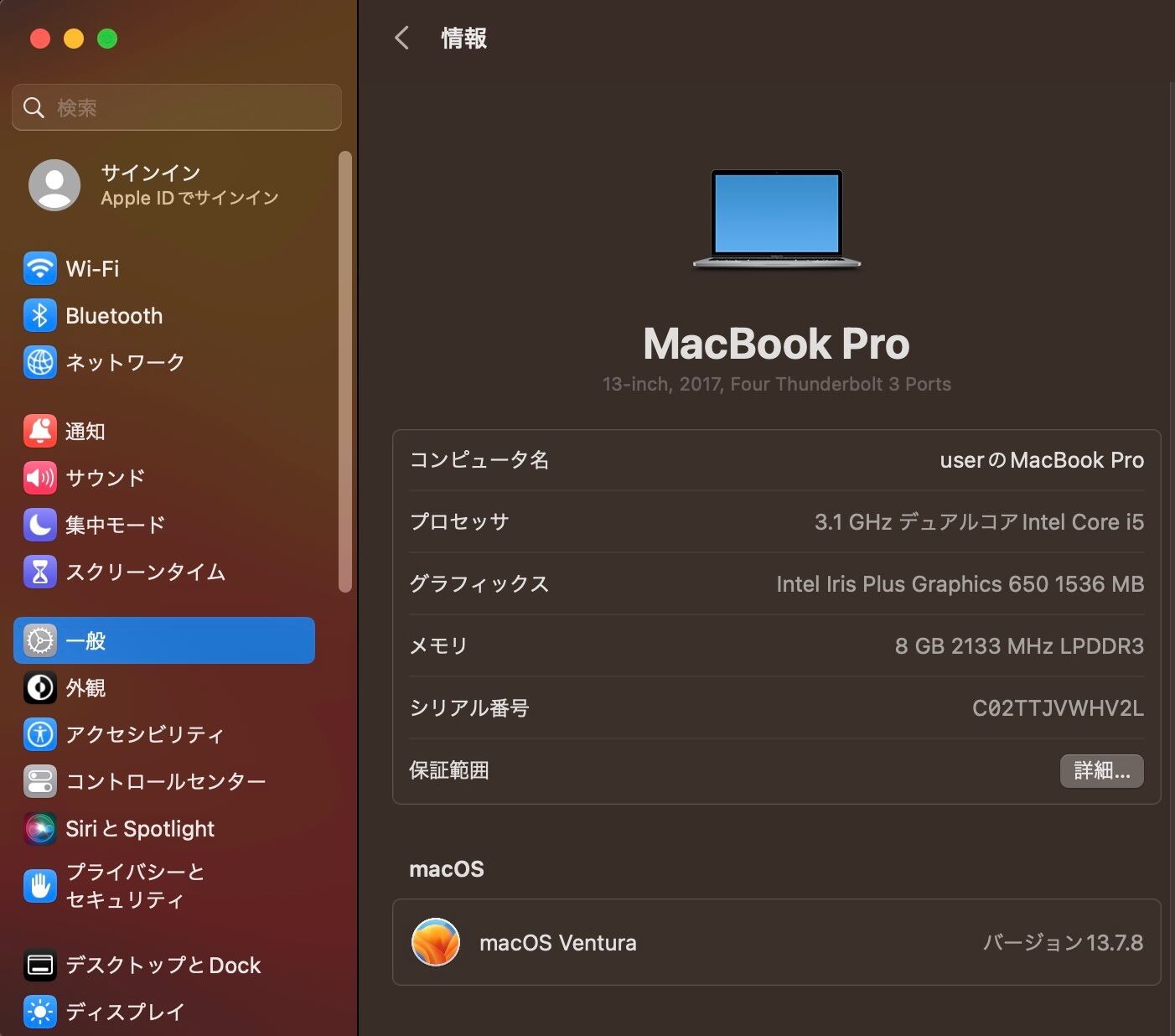Click Apple ID でサインイン text
This screenshot has height=1036, width=1175.
click(189, 198)
